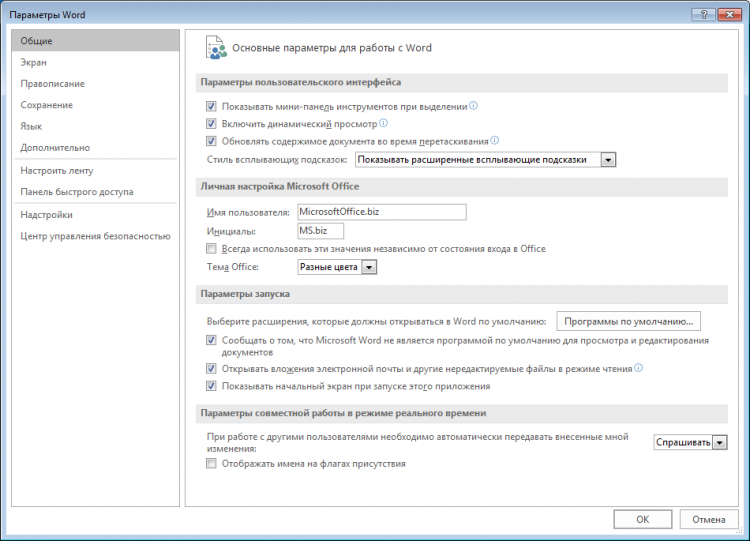Confirm settings with OK button
The height and width of the screenshot is (541, 750).
tap(642, 519)
